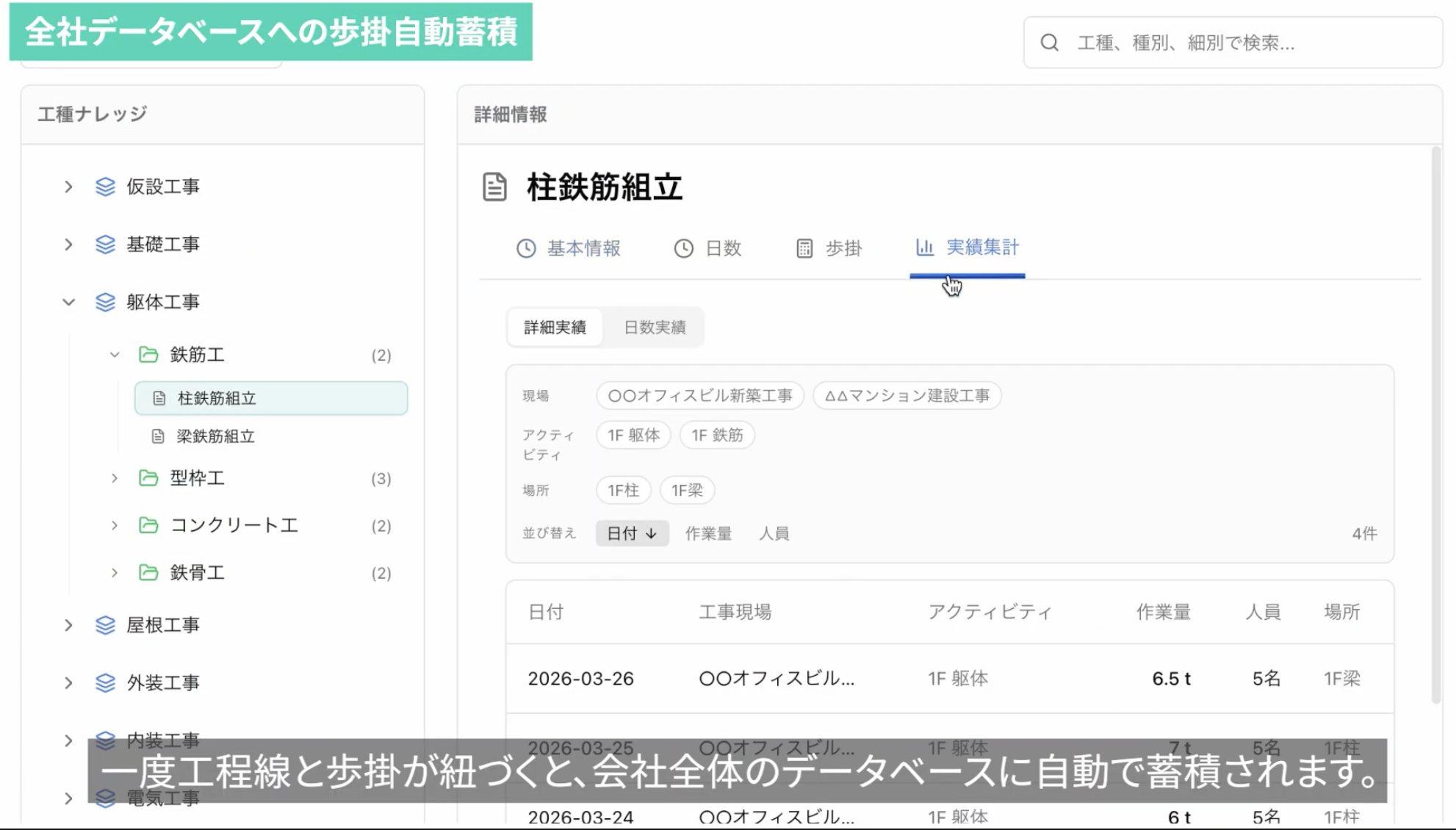The width and height of the screenshot is (1456, 830).
Task: Expand the コンクリート工 folder chevron
Action: 115,525
